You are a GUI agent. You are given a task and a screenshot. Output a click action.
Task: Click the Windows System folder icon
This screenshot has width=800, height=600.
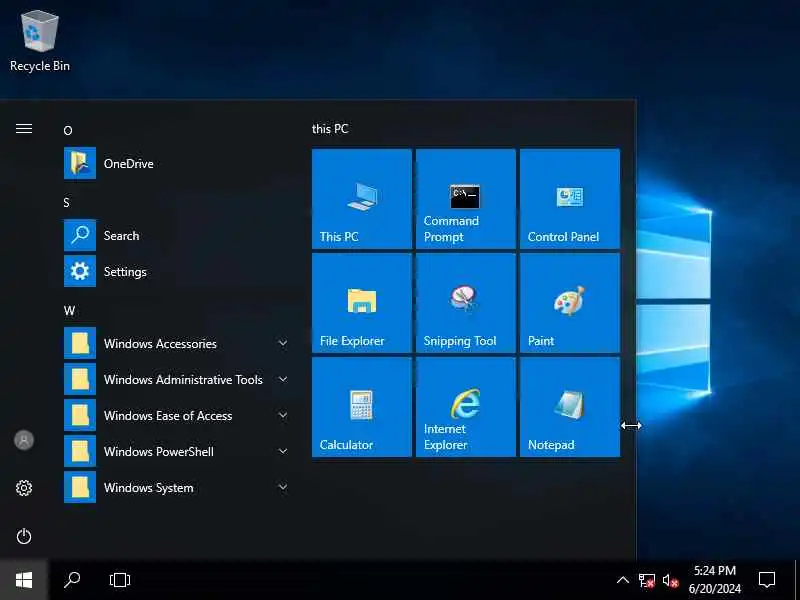80,487
